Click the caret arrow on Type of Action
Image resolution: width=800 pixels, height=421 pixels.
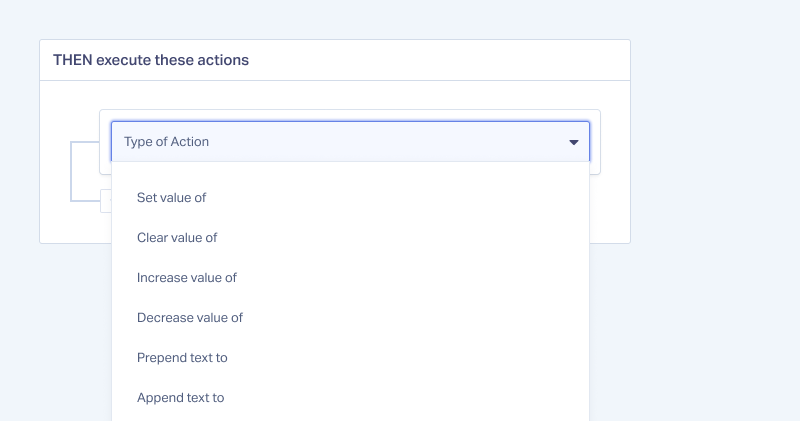pyautogui.click(x=573, y=142)
